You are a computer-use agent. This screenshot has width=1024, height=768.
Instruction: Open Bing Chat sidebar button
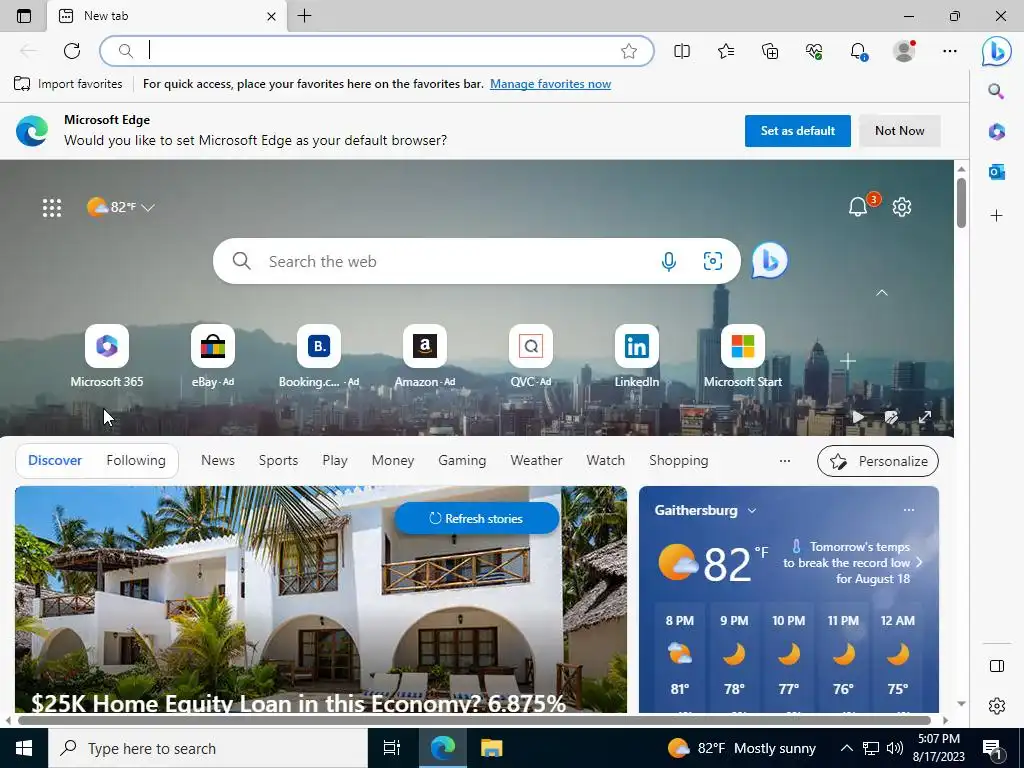[997, 51]
